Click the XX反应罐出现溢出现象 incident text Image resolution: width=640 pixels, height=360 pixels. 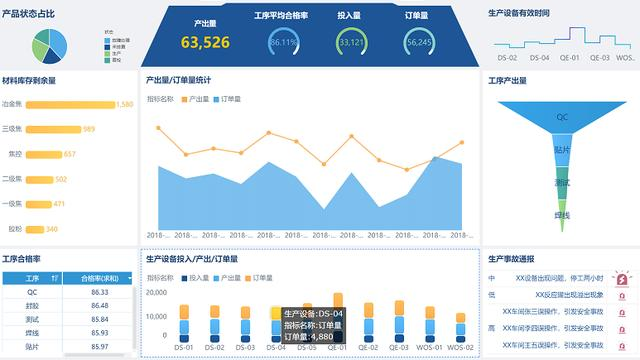569,295
